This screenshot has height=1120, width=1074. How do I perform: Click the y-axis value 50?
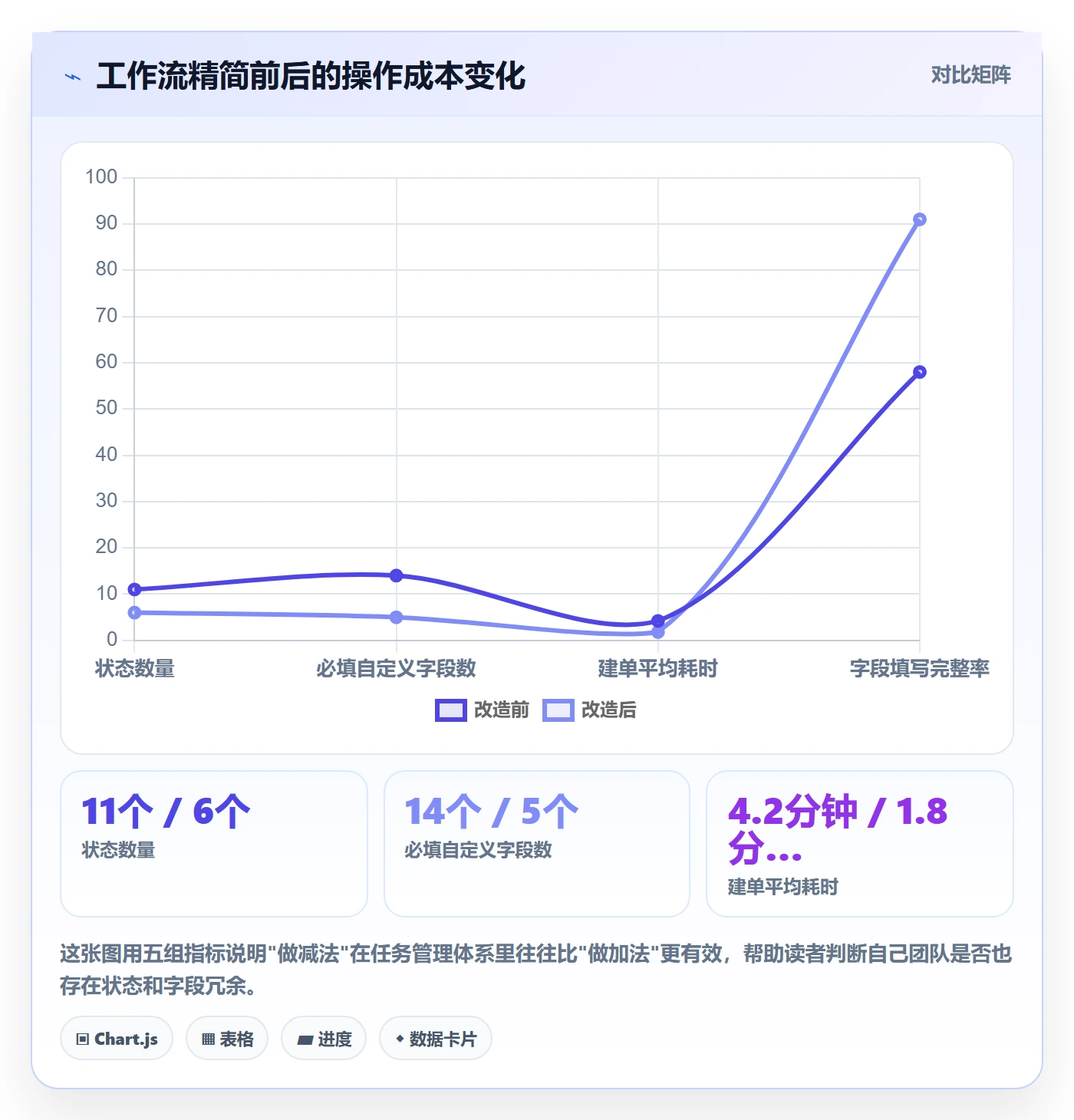107,408
